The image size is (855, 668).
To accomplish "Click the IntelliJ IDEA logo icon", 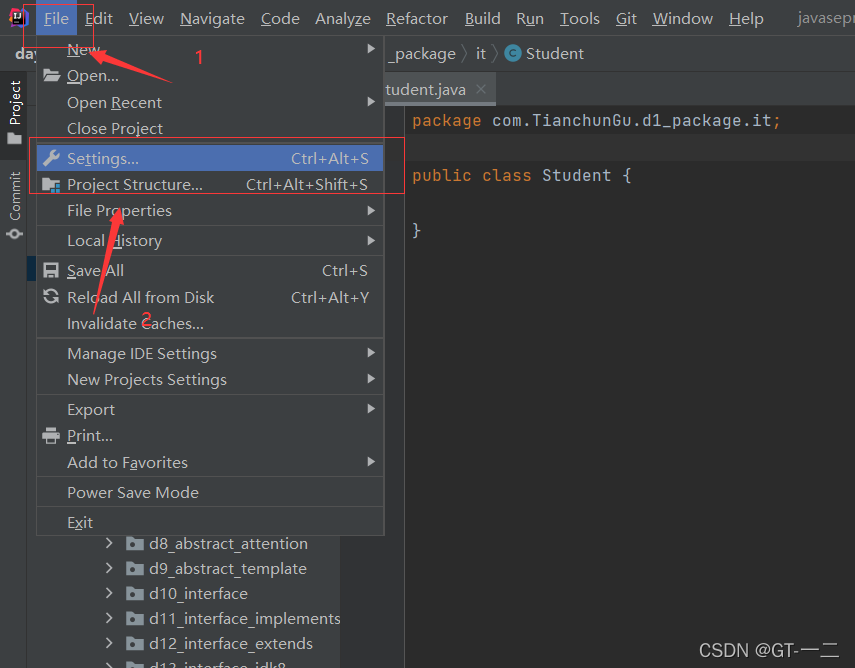I will (18, 17).
